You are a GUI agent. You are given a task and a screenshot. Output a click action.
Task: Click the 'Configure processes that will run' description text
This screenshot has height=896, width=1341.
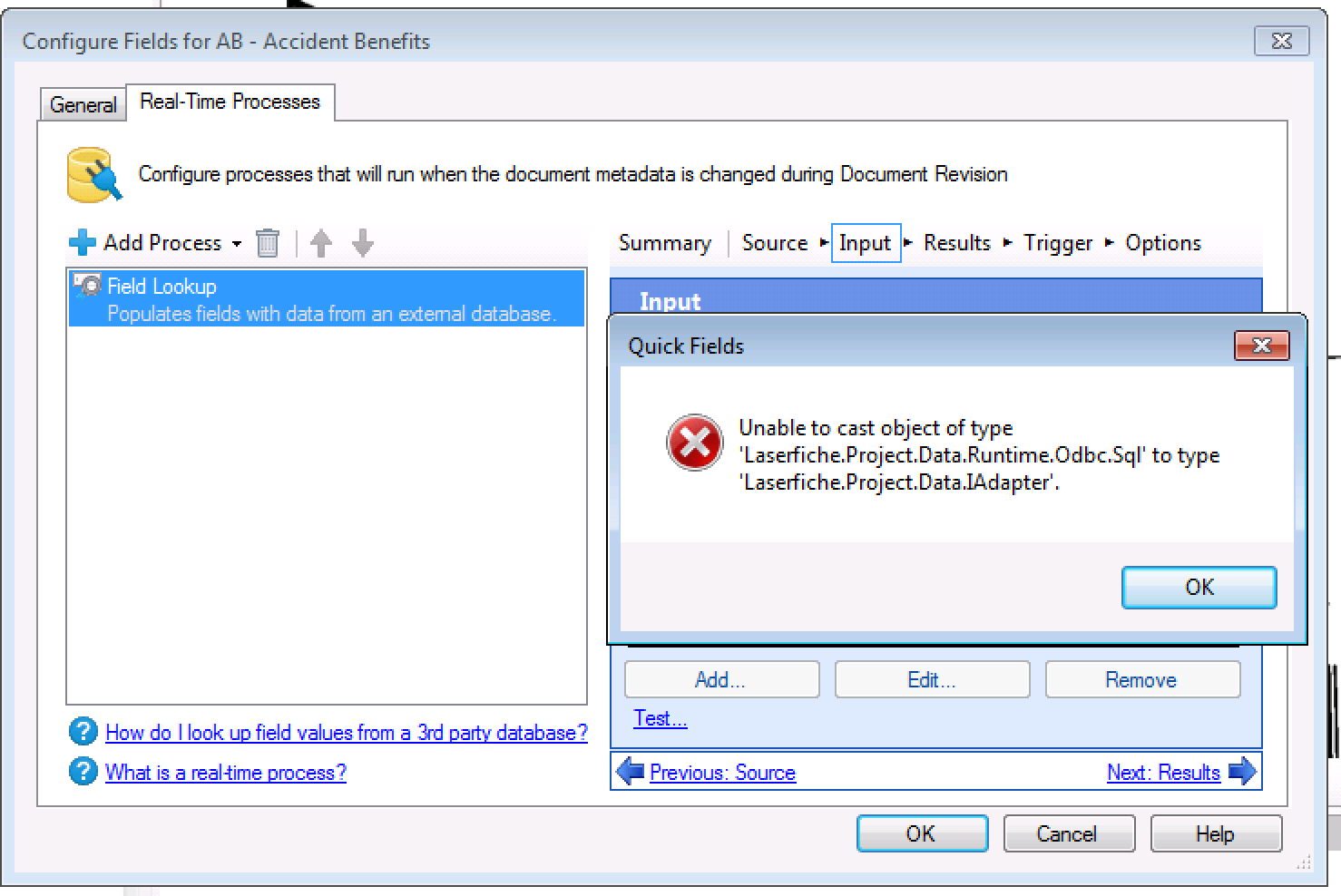(573, 174)
